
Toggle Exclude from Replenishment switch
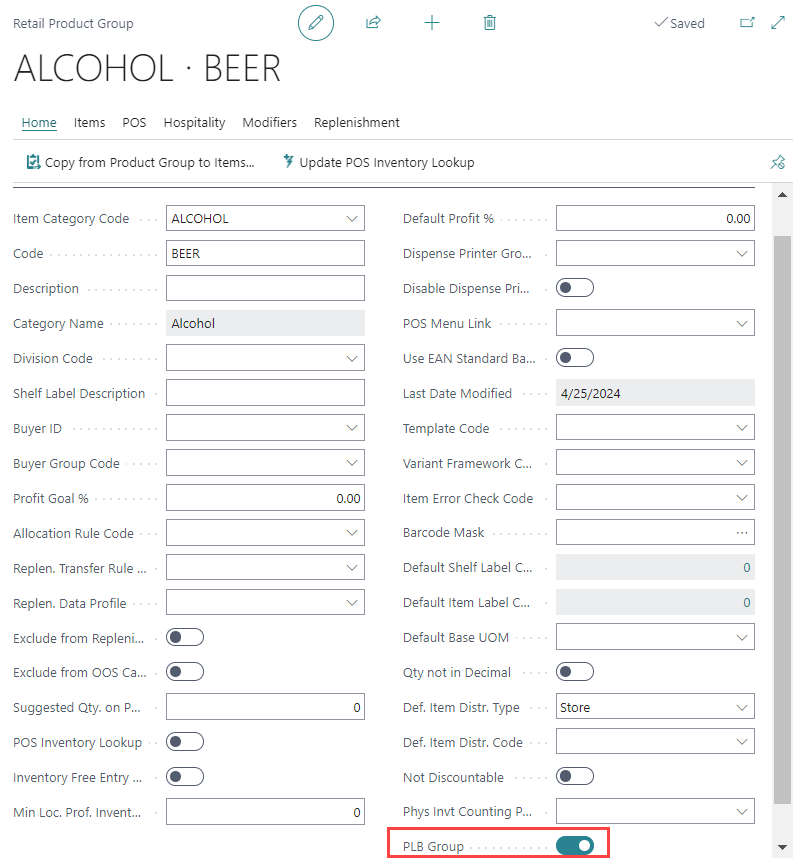[x=185, y=637]
